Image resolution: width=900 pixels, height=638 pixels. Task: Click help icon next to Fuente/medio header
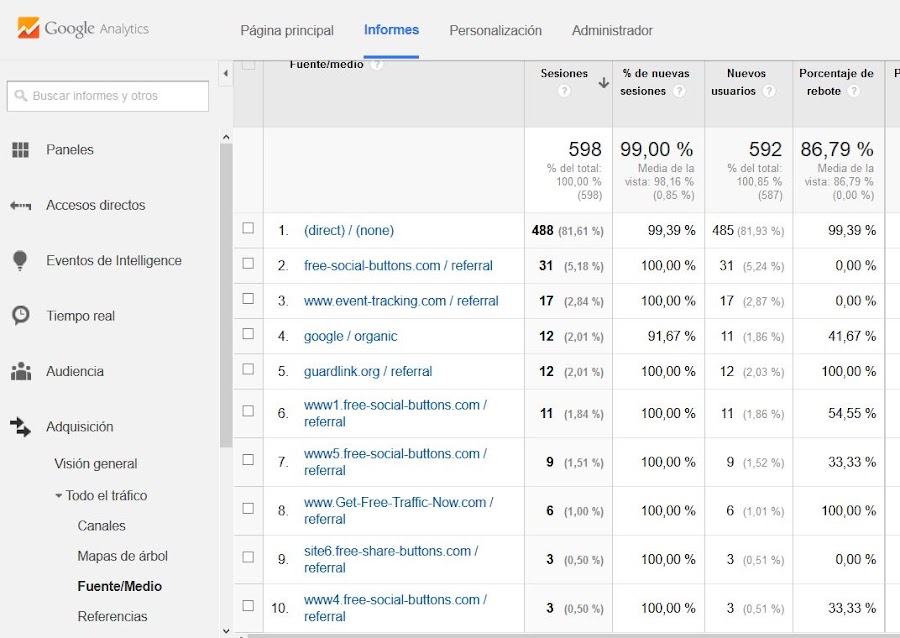(377, 64)
